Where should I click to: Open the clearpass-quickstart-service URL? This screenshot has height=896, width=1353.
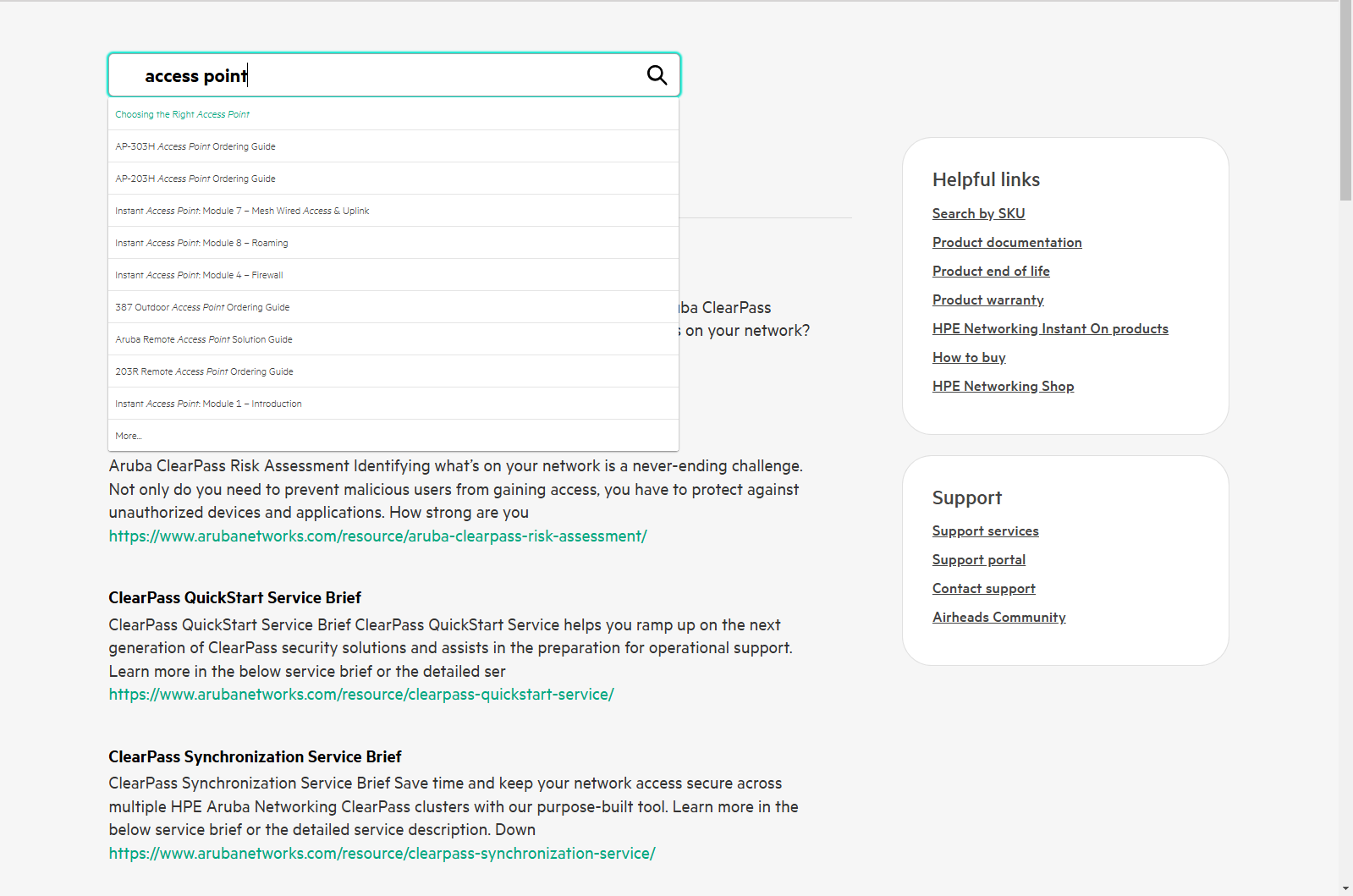[361, 695]
